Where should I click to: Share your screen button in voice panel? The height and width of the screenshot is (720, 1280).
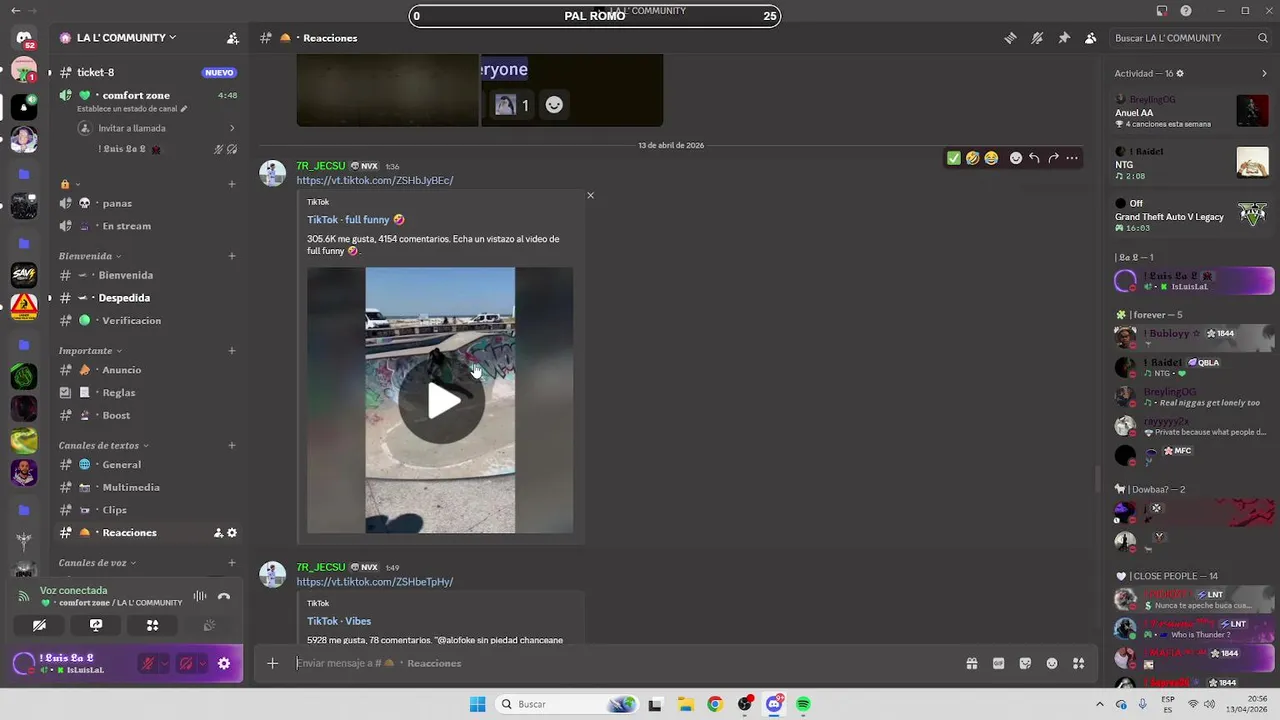(x=96, y=625)
